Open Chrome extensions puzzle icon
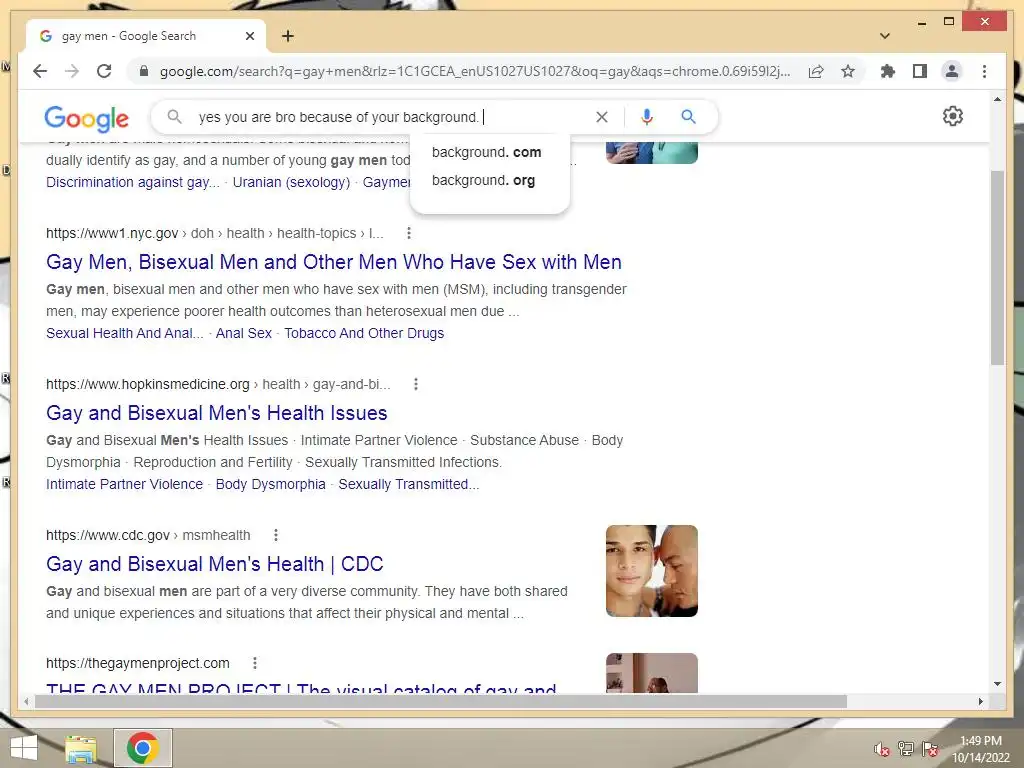The height and width of the screenshot is (768, 1024). click(x=888, y=71)
